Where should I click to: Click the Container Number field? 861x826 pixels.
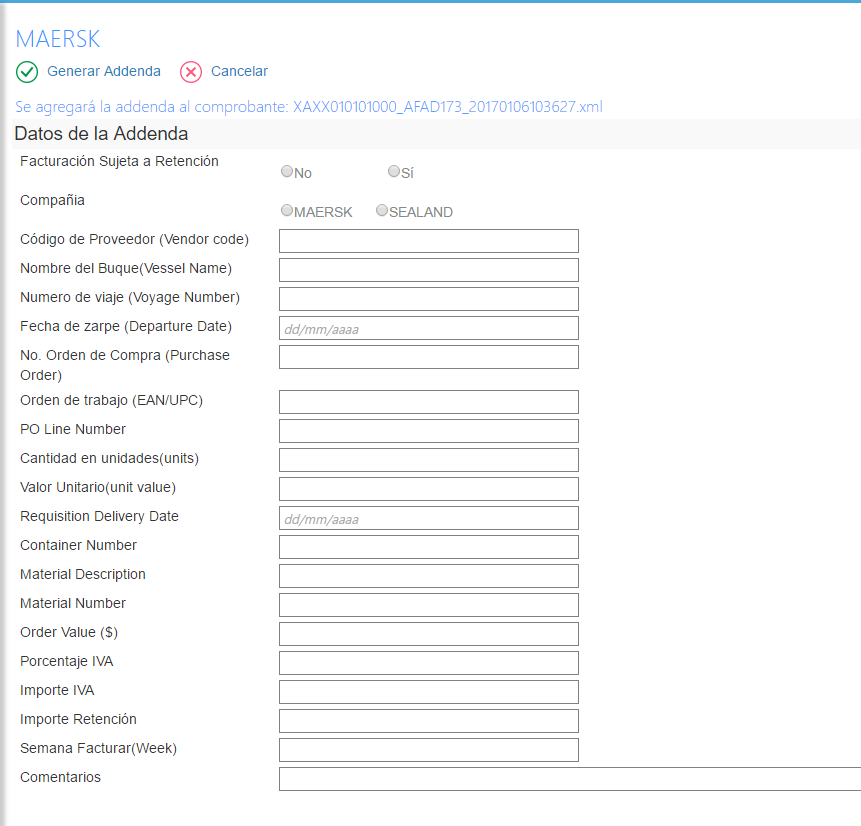[x=429, y=547]
